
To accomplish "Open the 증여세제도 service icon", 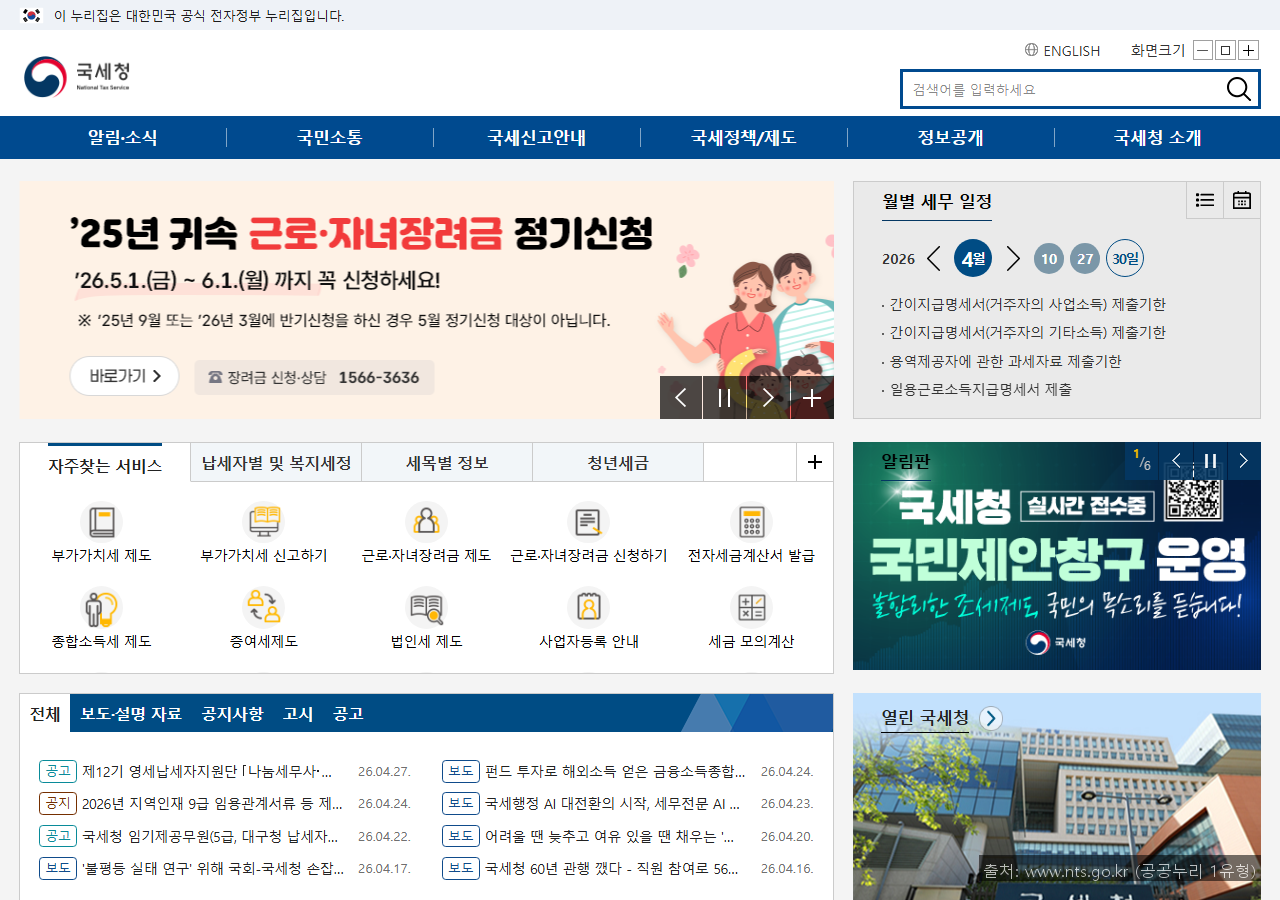I will (x=265, y=608).
